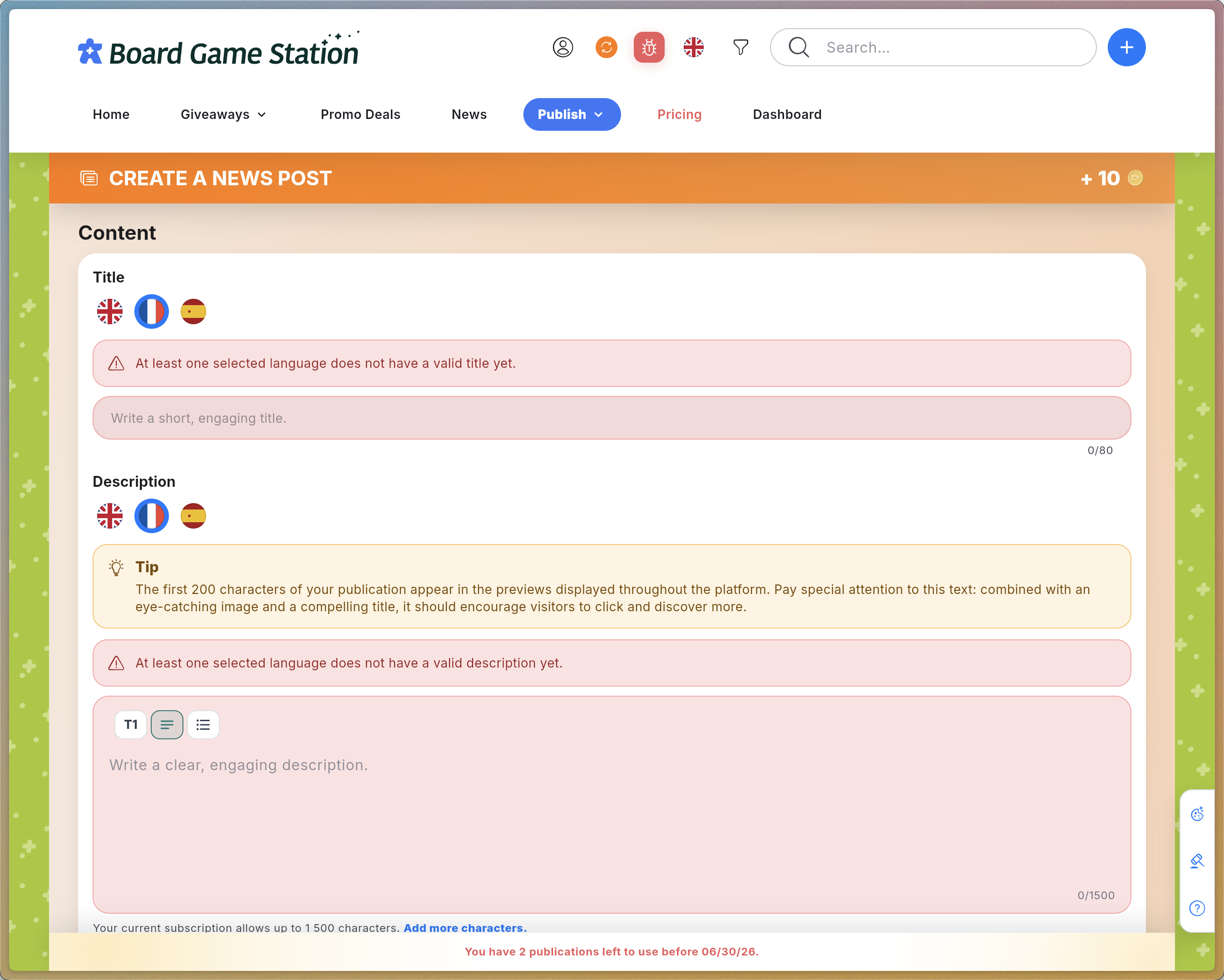This screenshot has width=1224, height=980.
Task: Select Spanish flag for Title language
Action: click(x=193, y=311)
